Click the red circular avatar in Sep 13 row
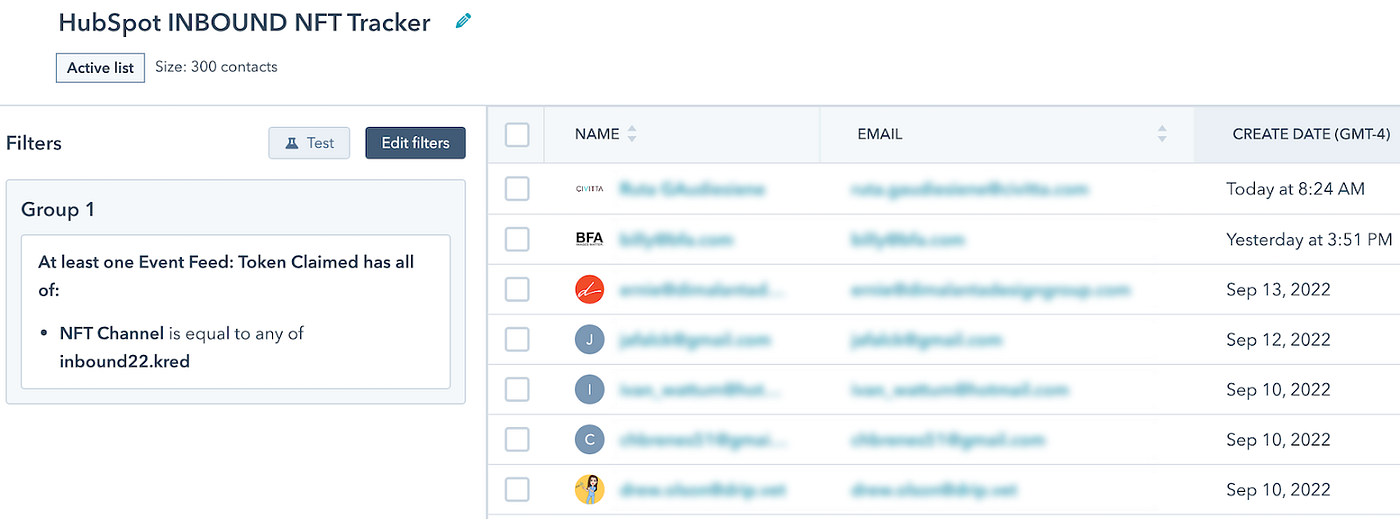1400x519 pixels. pyautogui.click(x=590, y=290)
